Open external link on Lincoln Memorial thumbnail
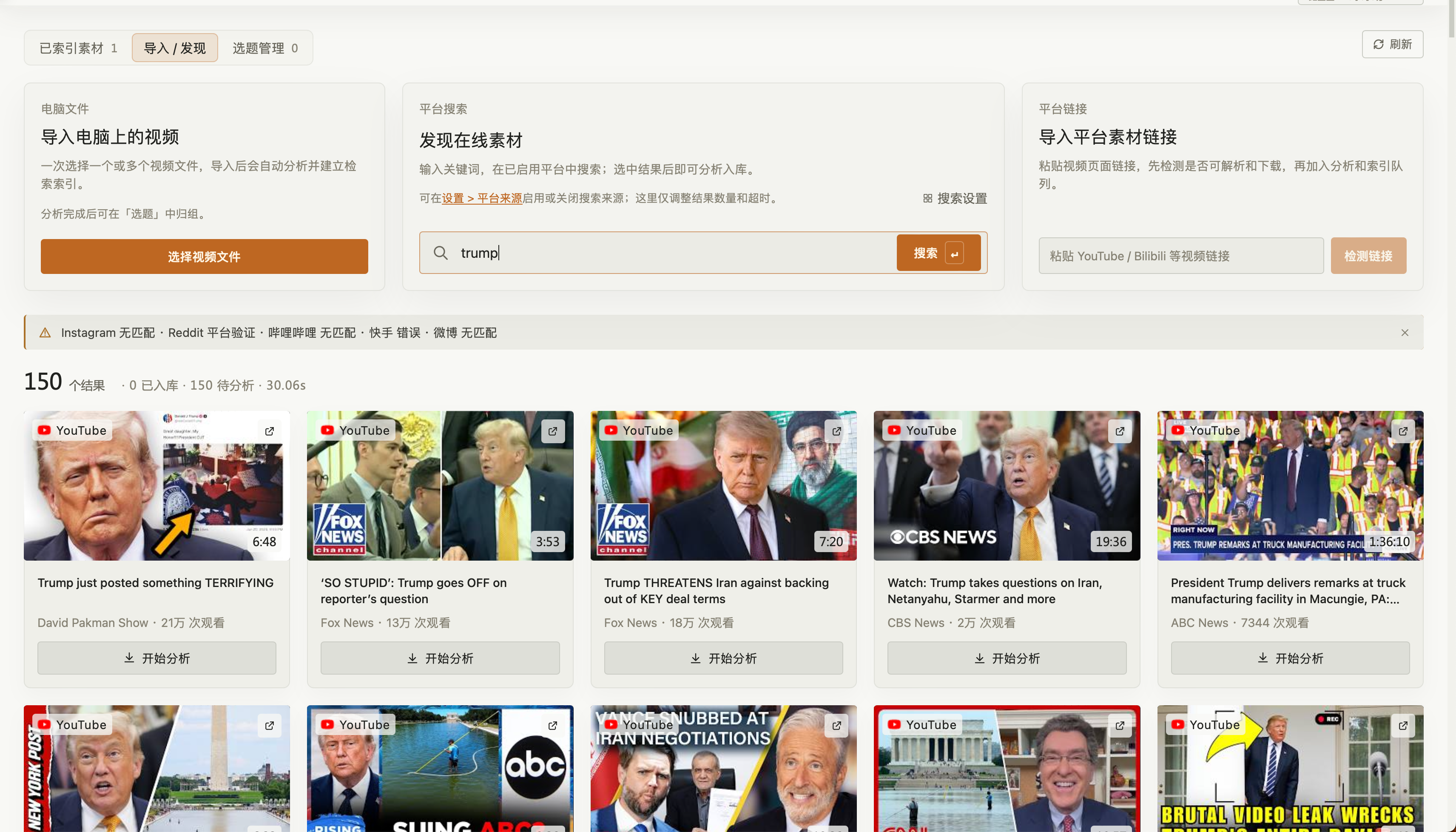 coord(1120,726)
